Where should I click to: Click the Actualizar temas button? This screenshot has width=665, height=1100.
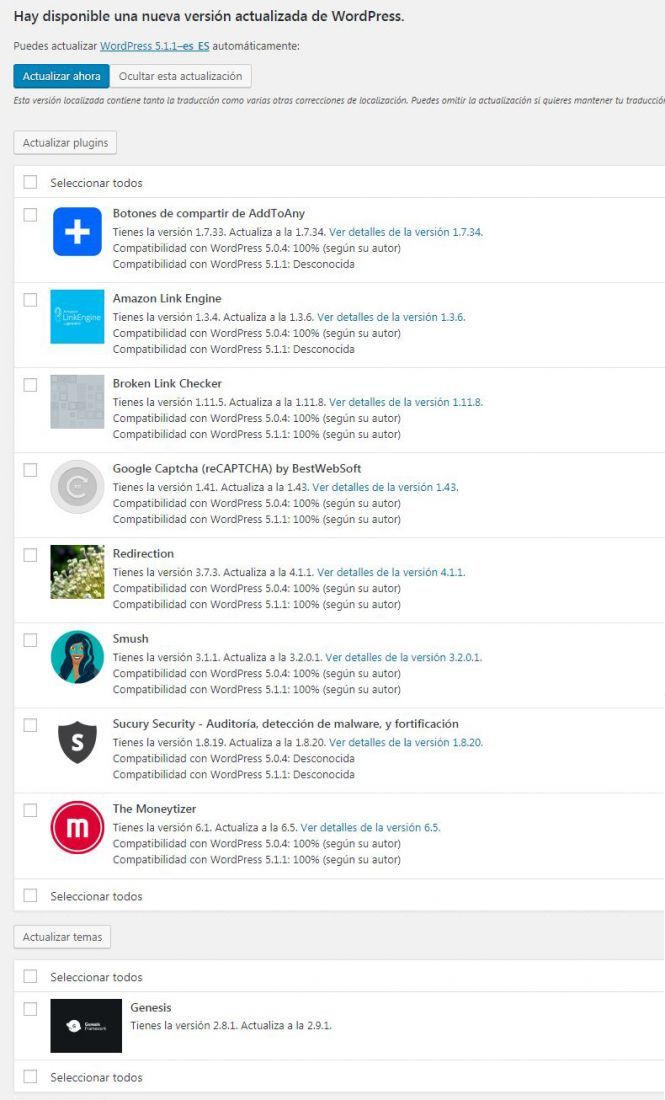tap(62, 937)
